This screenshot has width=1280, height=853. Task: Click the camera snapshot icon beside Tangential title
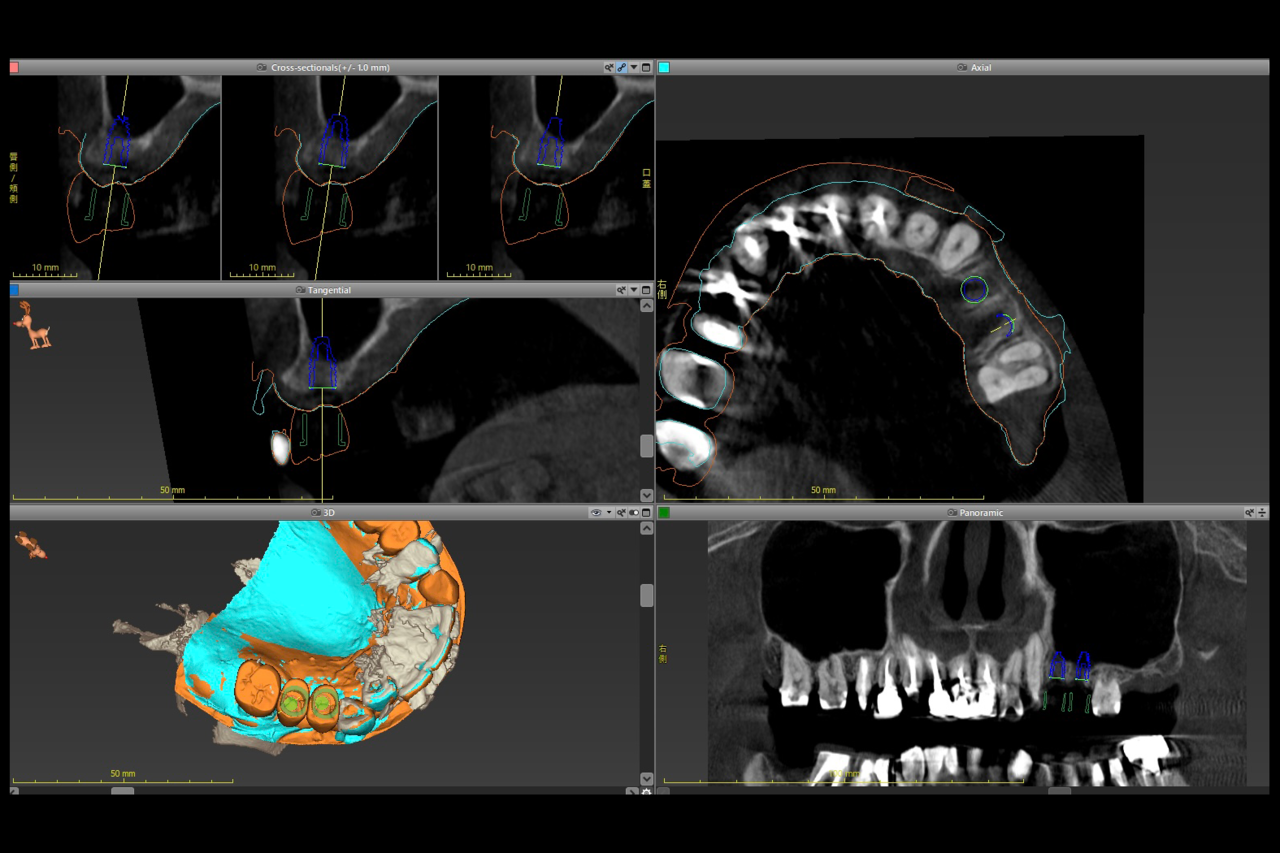pos(300,290)
